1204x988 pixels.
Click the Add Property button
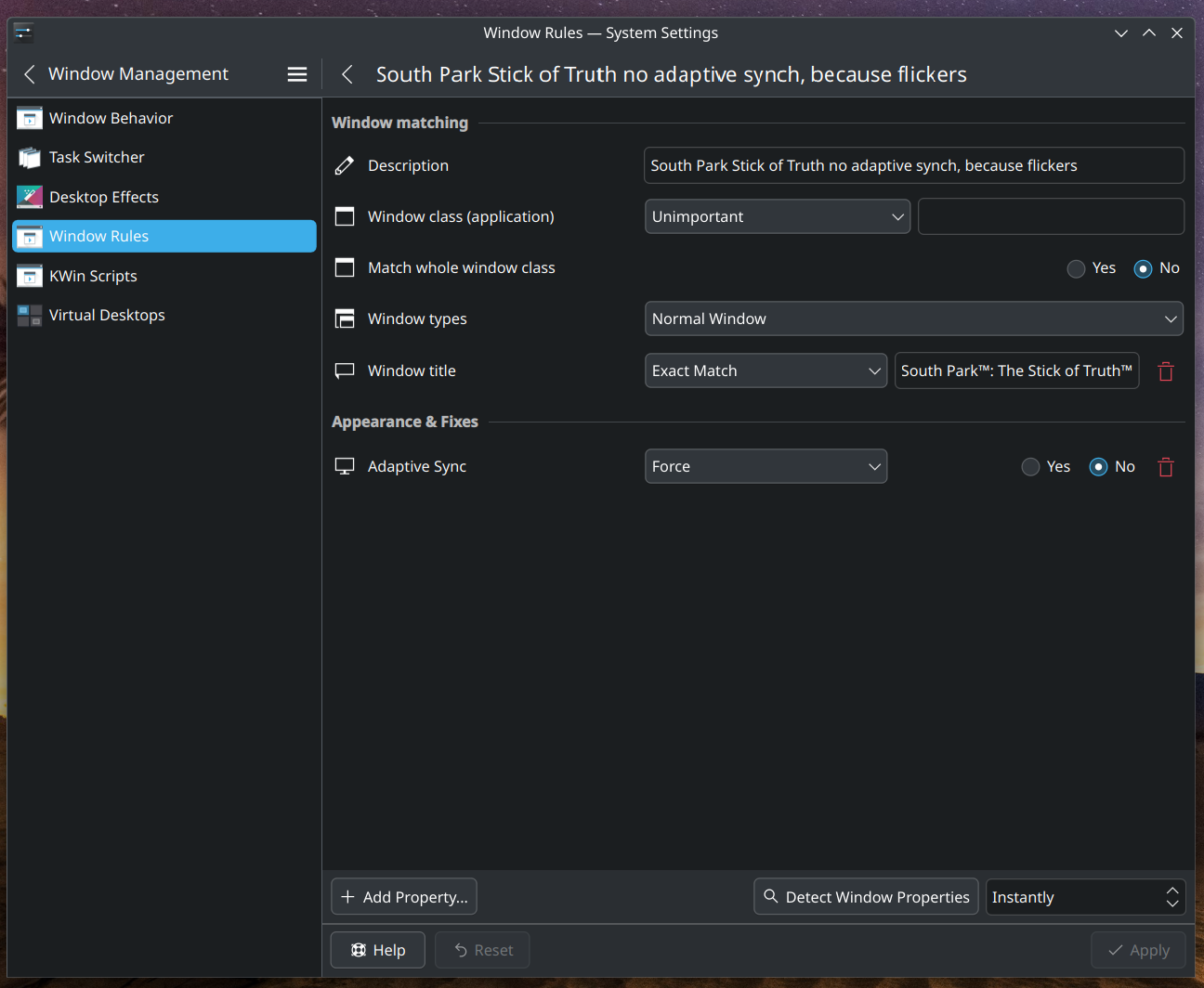(404, 897)
